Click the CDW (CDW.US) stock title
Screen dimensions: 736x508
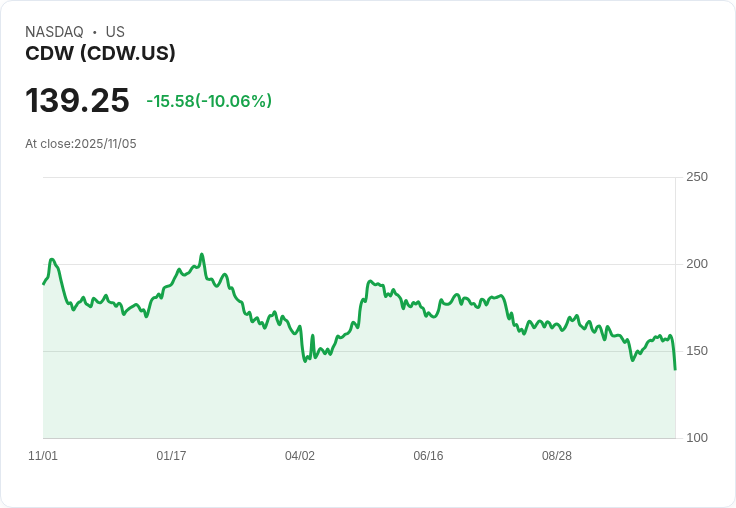click(x=100, y=54)
